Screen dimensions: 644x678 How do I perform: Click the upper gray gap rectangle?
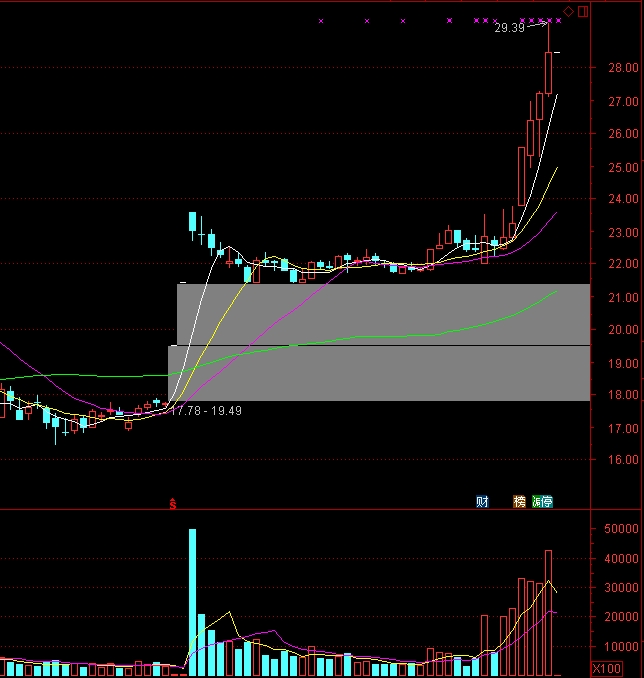(384, 314)
